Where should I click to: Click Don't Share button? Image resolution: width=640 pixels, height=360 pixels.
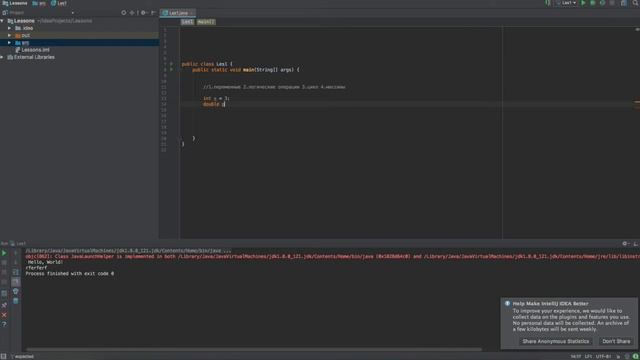coord(616,341)
